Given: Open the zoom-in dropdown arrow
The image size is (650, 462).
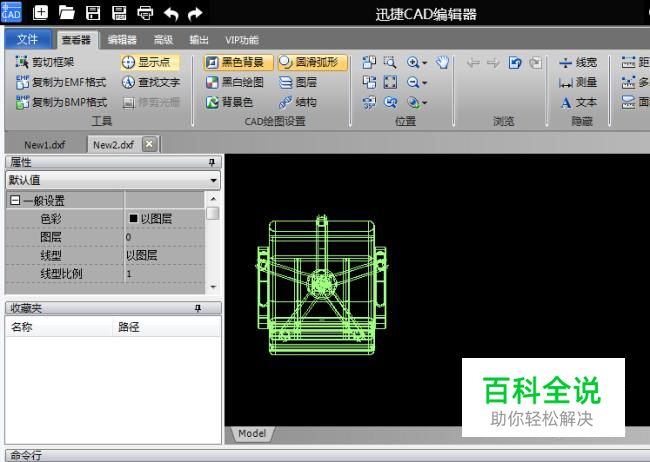Looking at the screenshot, I should pyautogui.click(x=426, y=62).
